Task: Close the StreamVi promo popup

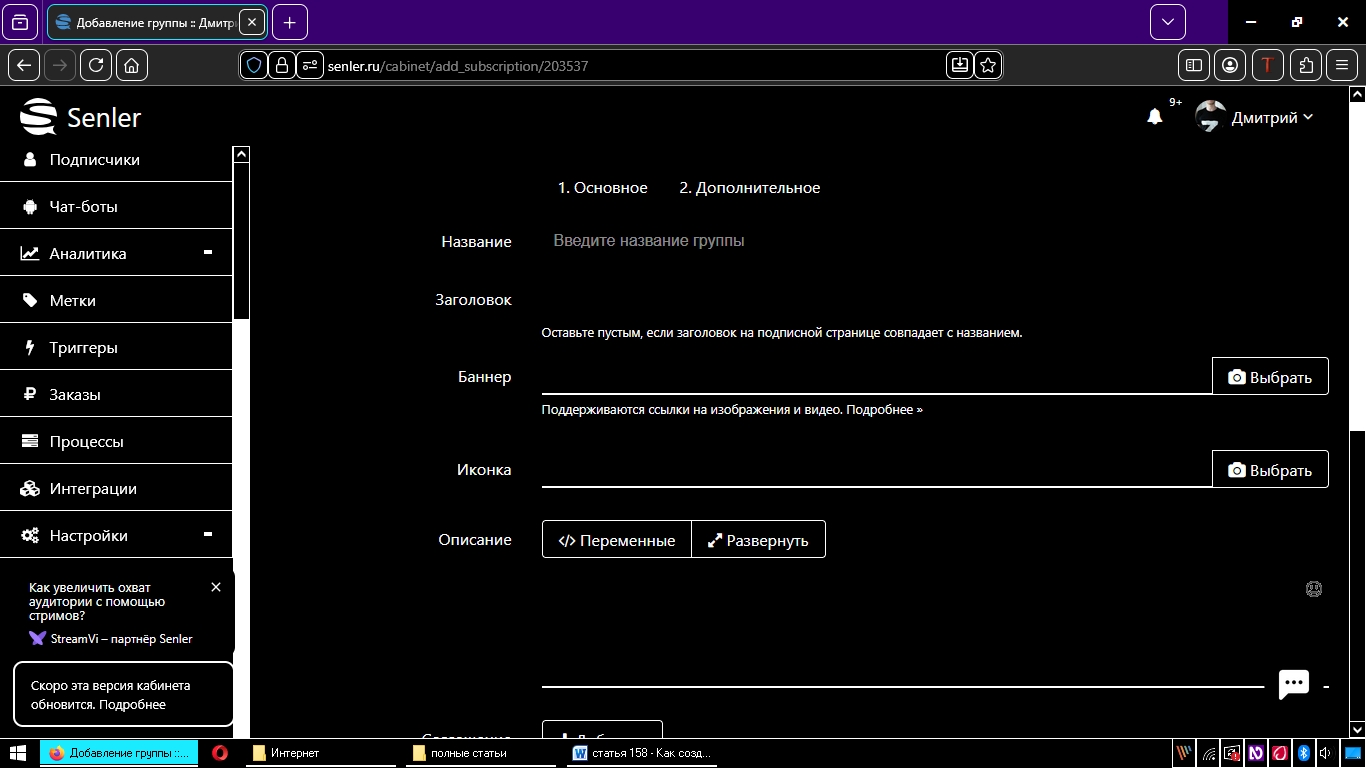Action: coord(216,587)
